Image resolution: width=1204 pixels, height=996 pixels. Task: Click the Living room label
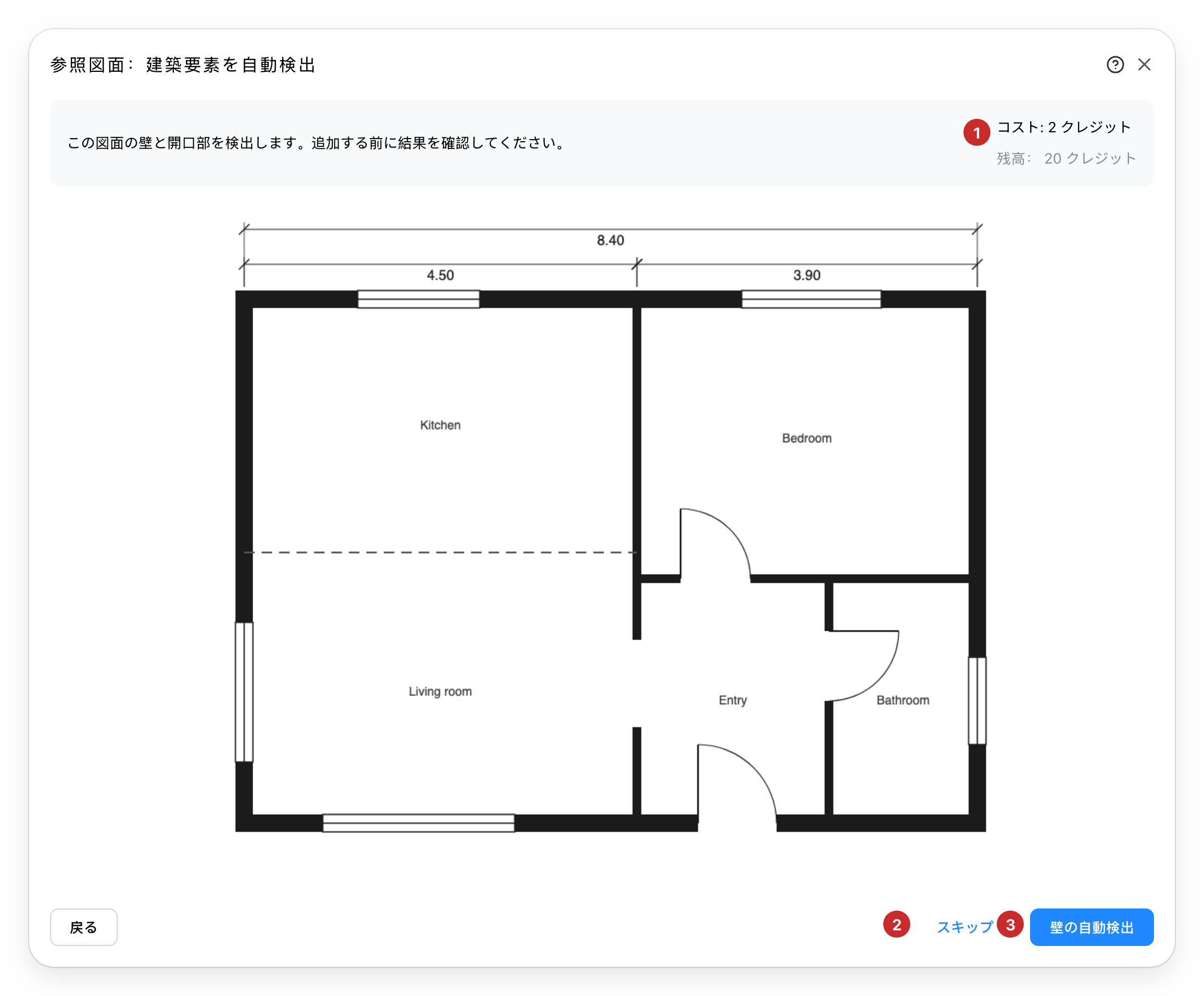click(x=441, y=692)
